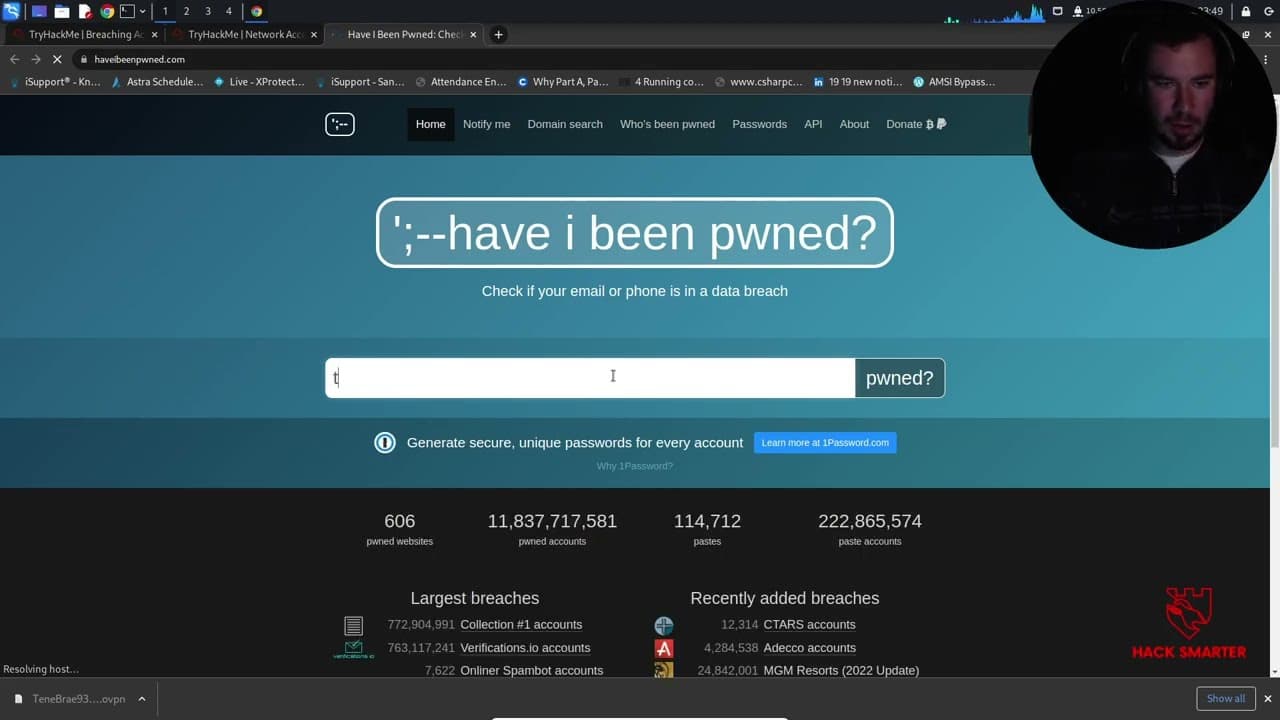The width and height of the screenshot is (1280, 720).
Task: Open Who's been pwned page
Action: 667,124
